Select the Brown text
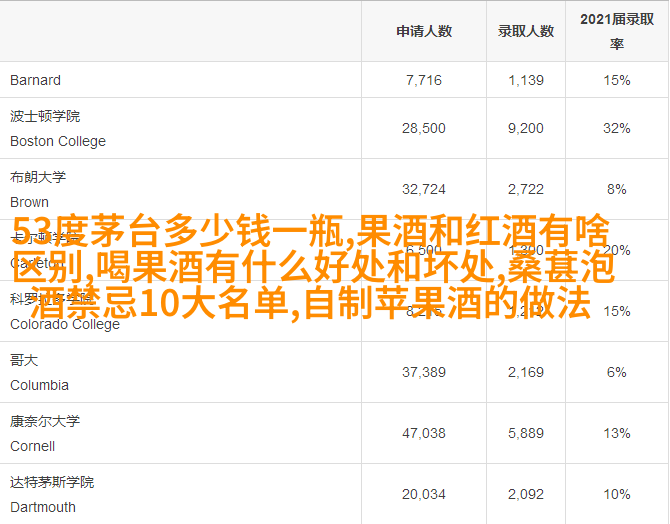This screenshot has height=524, width=670. (29, 202)
